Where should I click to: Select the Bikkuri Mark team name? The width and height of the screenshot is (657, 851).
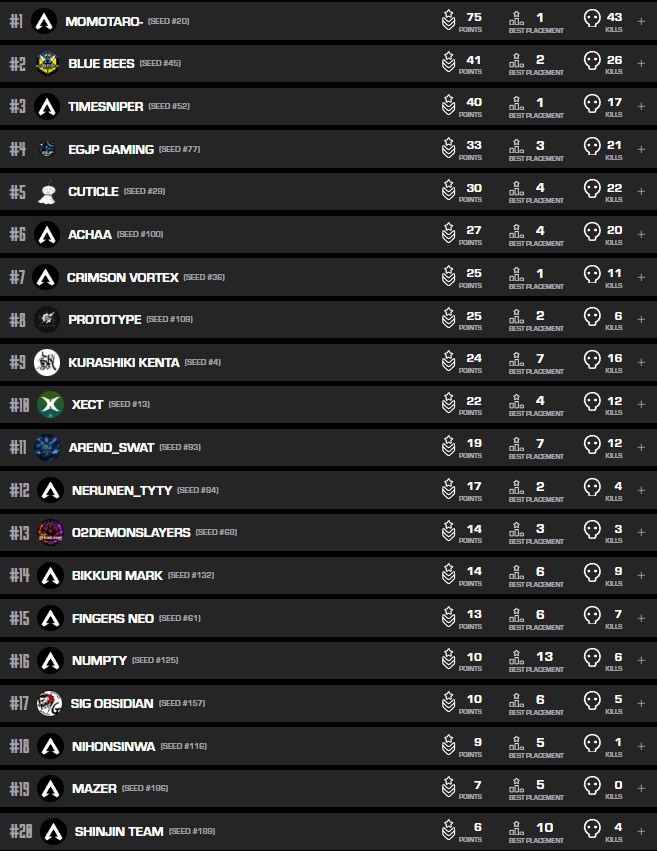coord(116,575)
